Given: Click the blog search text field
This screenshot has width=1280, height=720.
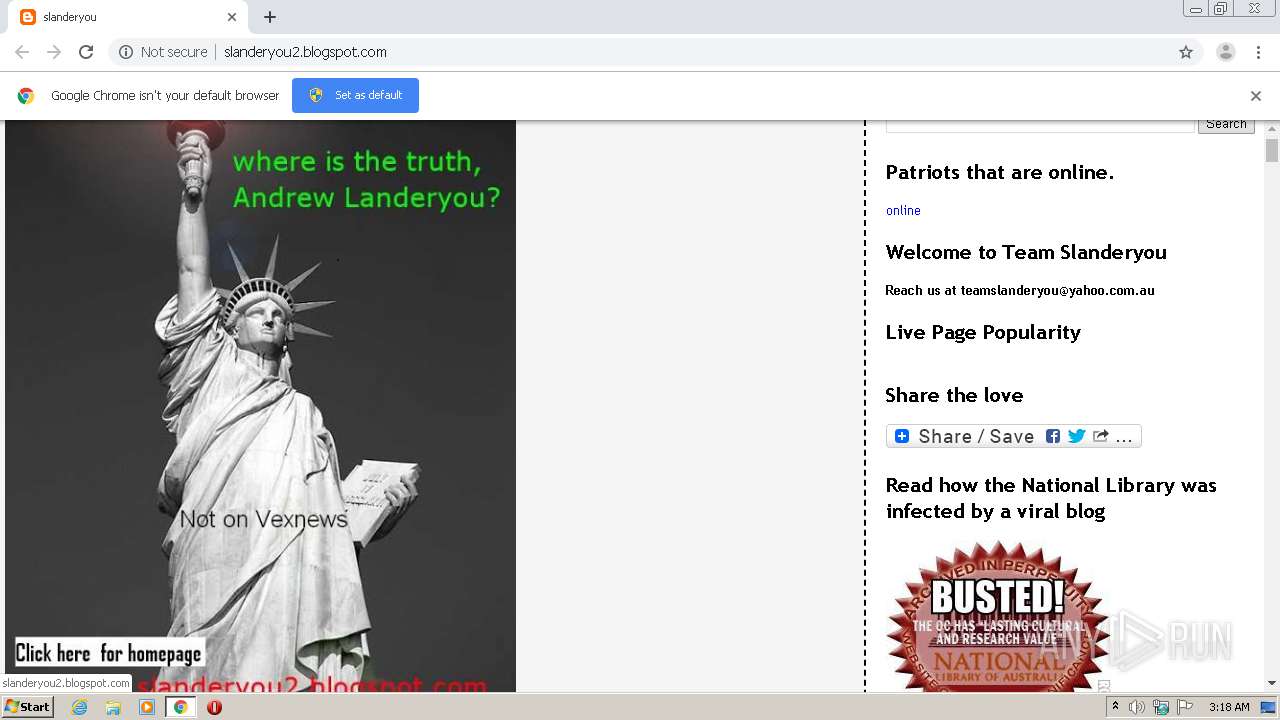Looking at the screenshot, I should (x=1040, y=125).
